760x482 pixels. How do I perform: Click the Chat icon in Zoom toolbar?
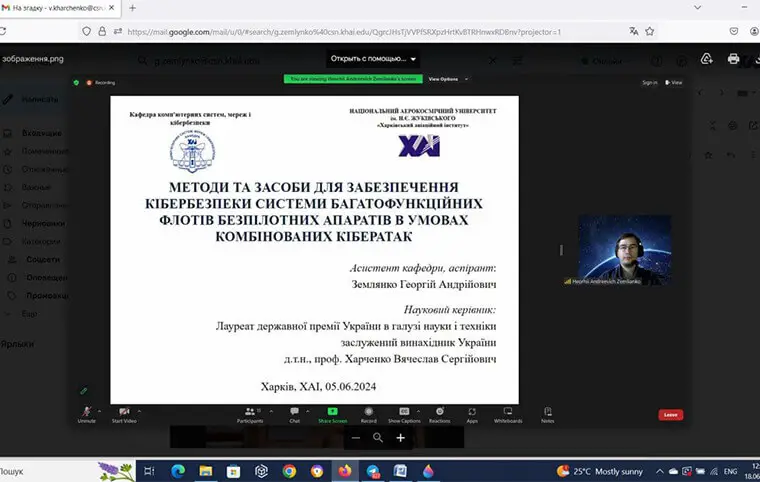click(294, 411)
